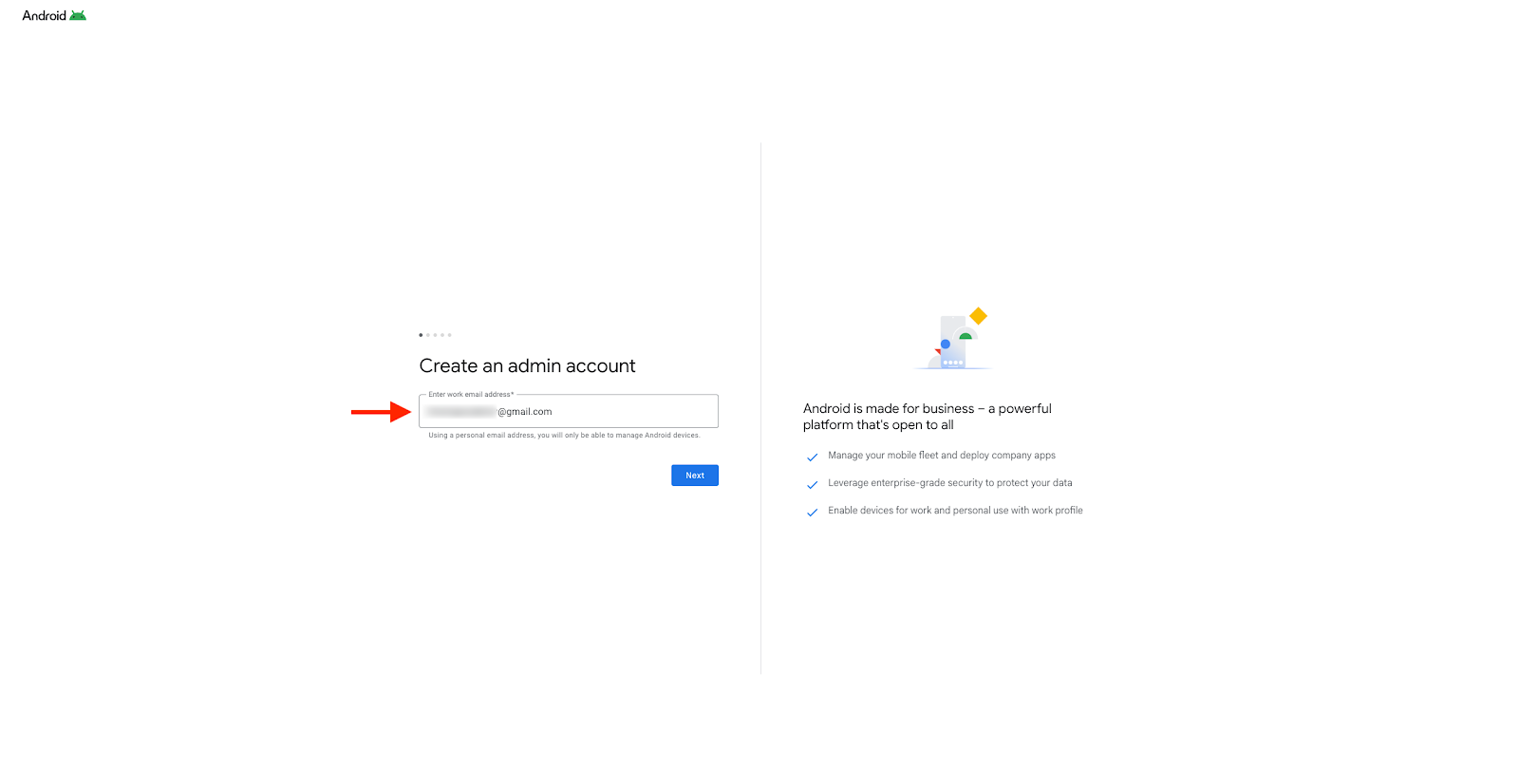Click the Enter work email address label

(471, 394)
